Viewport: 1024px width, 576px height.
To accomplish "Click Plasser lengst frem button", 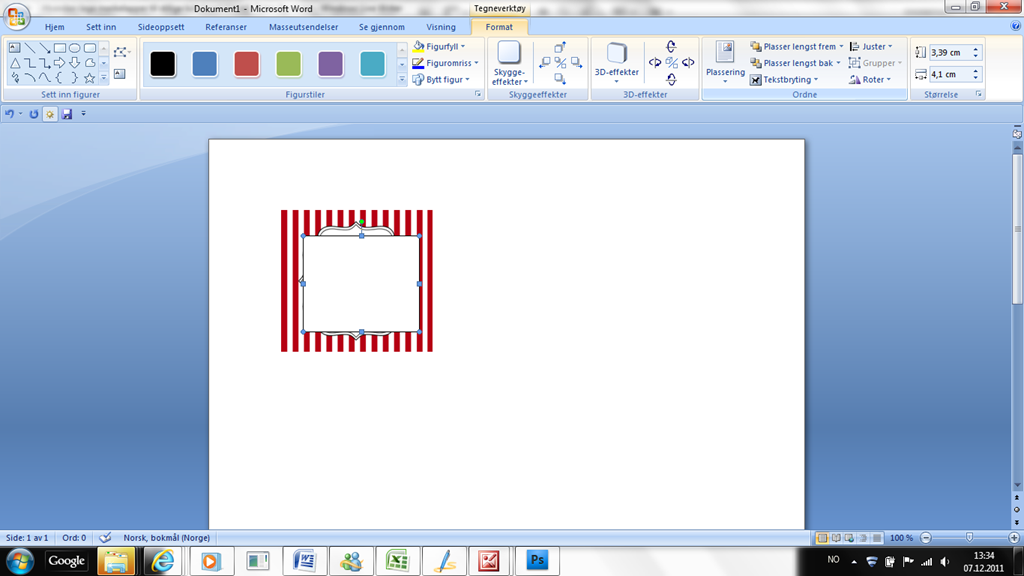I will (x=797, y=46).
